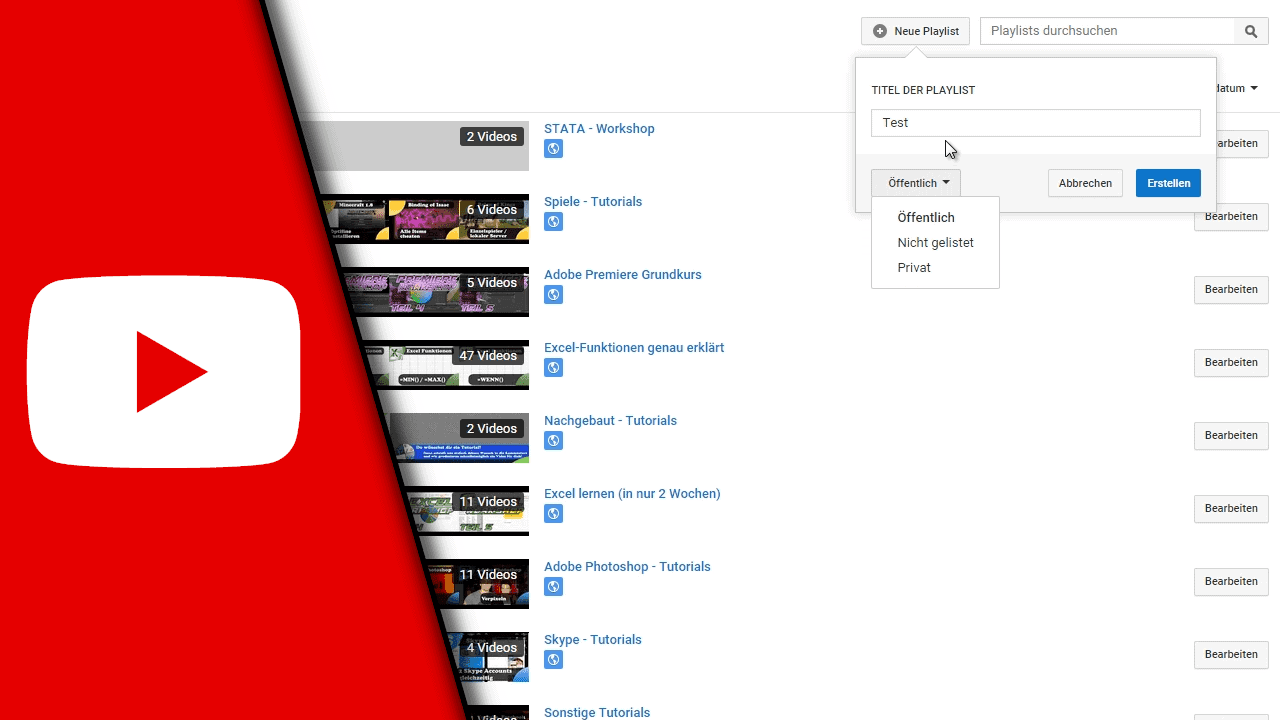
Task: Click Bearbeiten for Excel-Funktionen genau erklärt
Action: click(x=1231, y=362)
